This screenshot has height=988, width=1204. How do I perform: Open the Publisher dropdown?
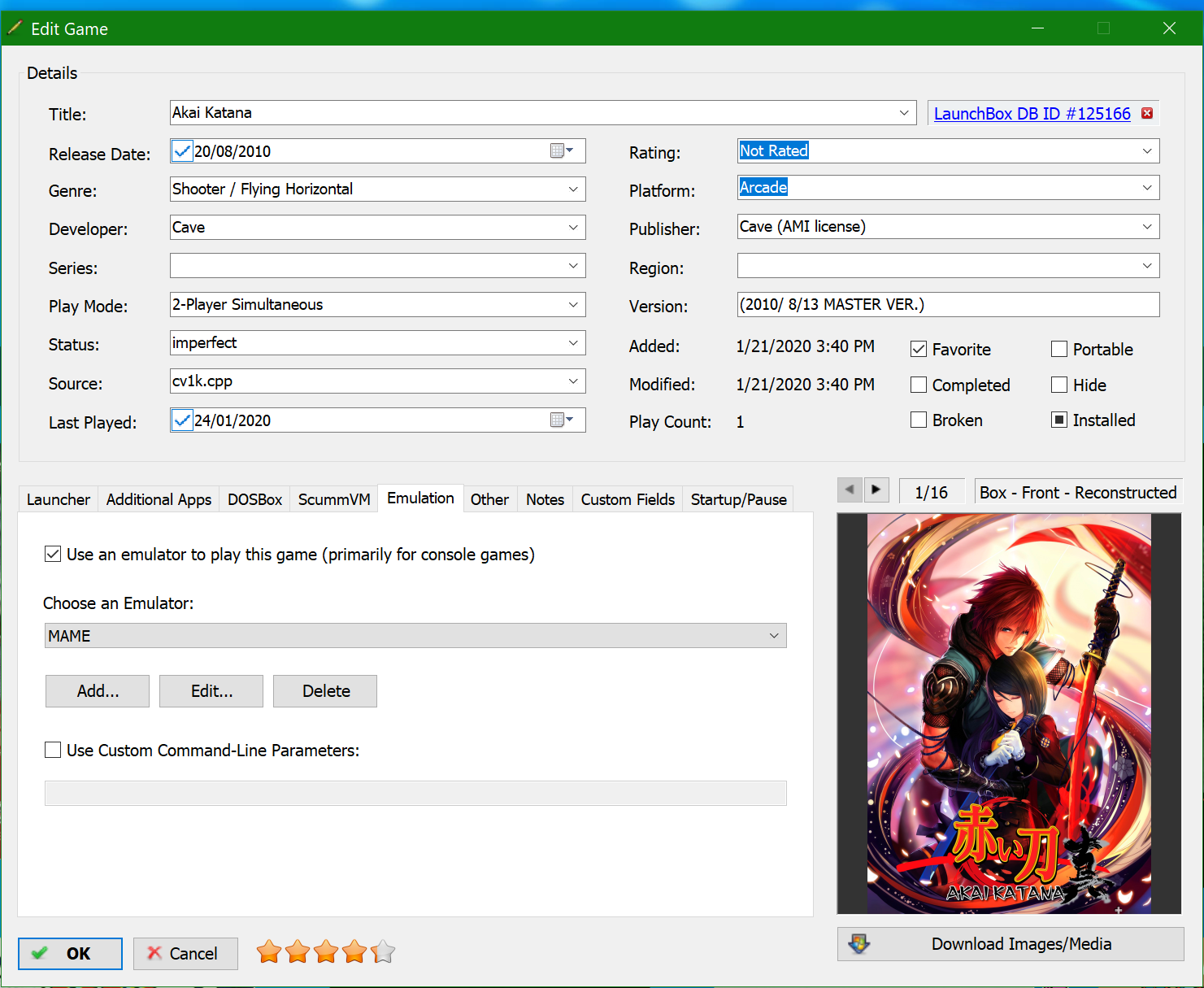pyautogui.click(x=1147, y=226)
